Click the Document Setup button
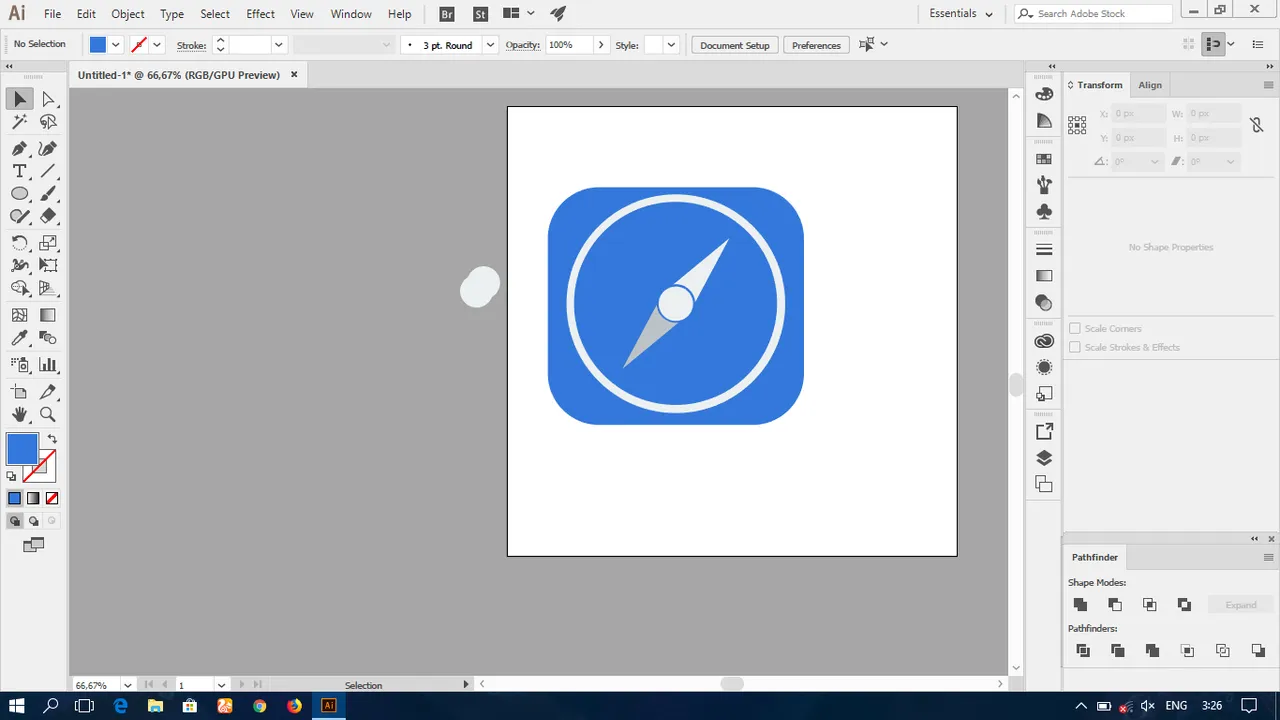This screenshot has width=1280, height=720. [x=735, y=45]
